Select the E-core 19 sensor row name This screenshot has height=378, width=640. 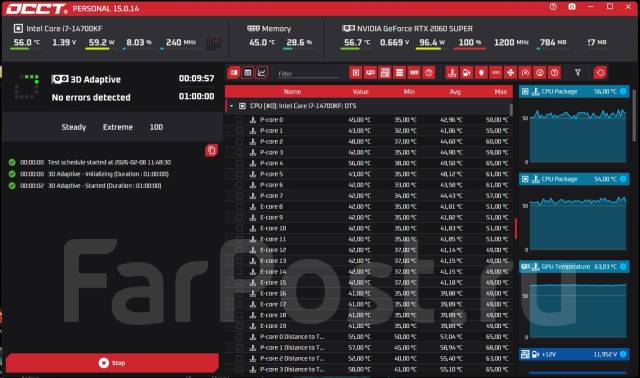pos(273,326)
